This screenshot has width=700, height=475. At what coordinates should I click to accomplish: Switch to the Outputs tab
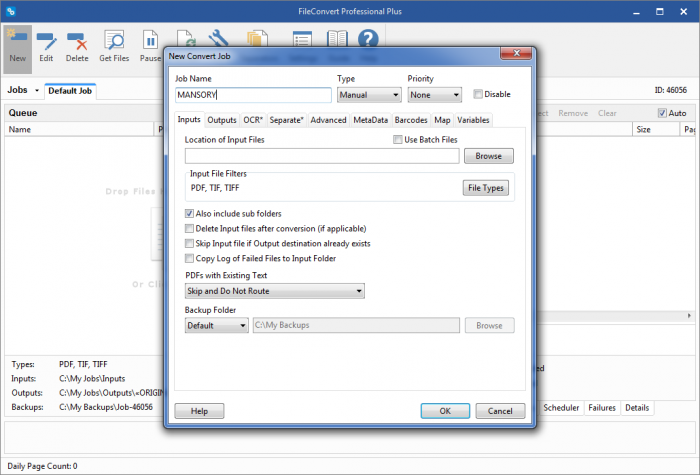point(222,120)
